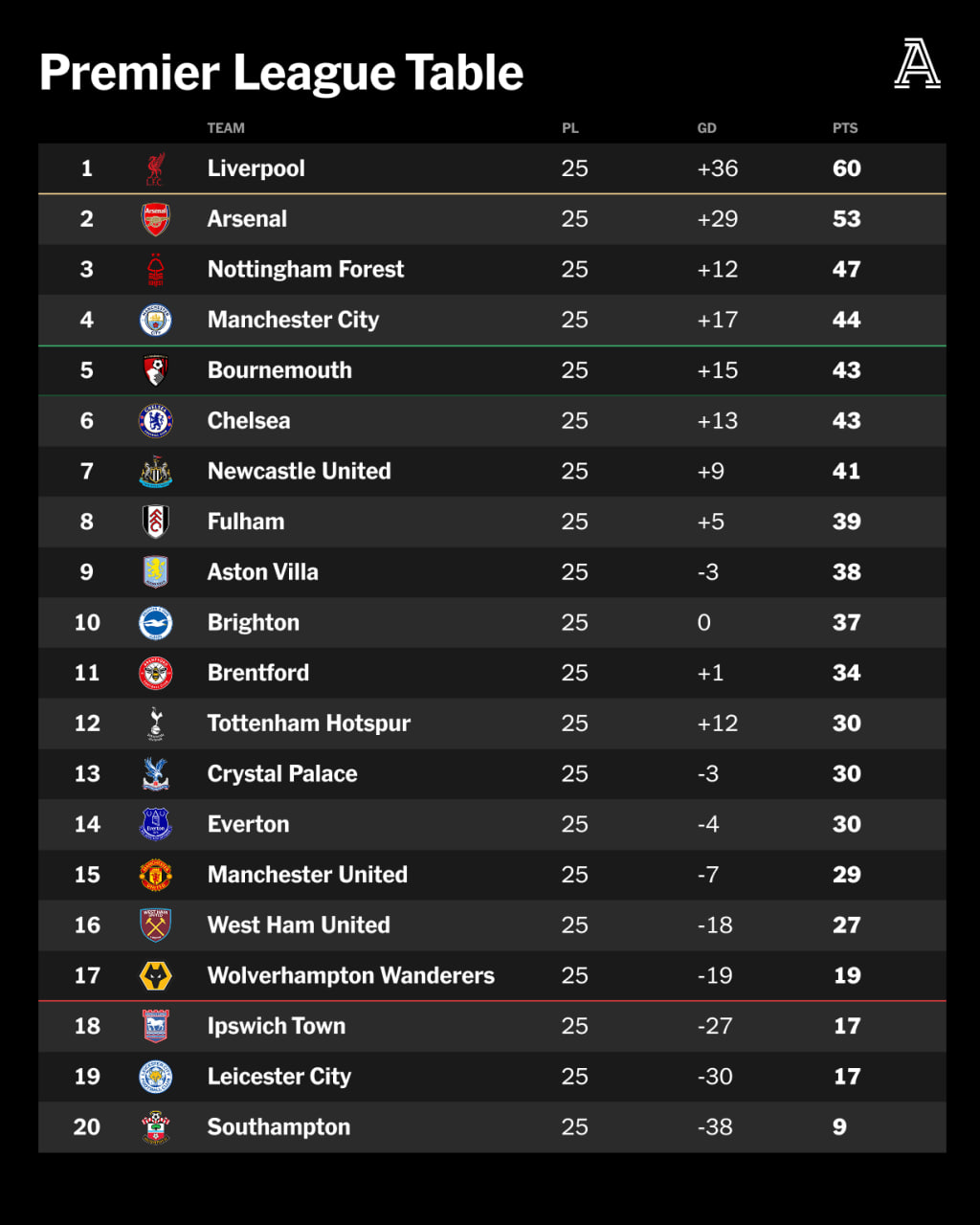
Task: Select the PL column header
Action: 570,128
